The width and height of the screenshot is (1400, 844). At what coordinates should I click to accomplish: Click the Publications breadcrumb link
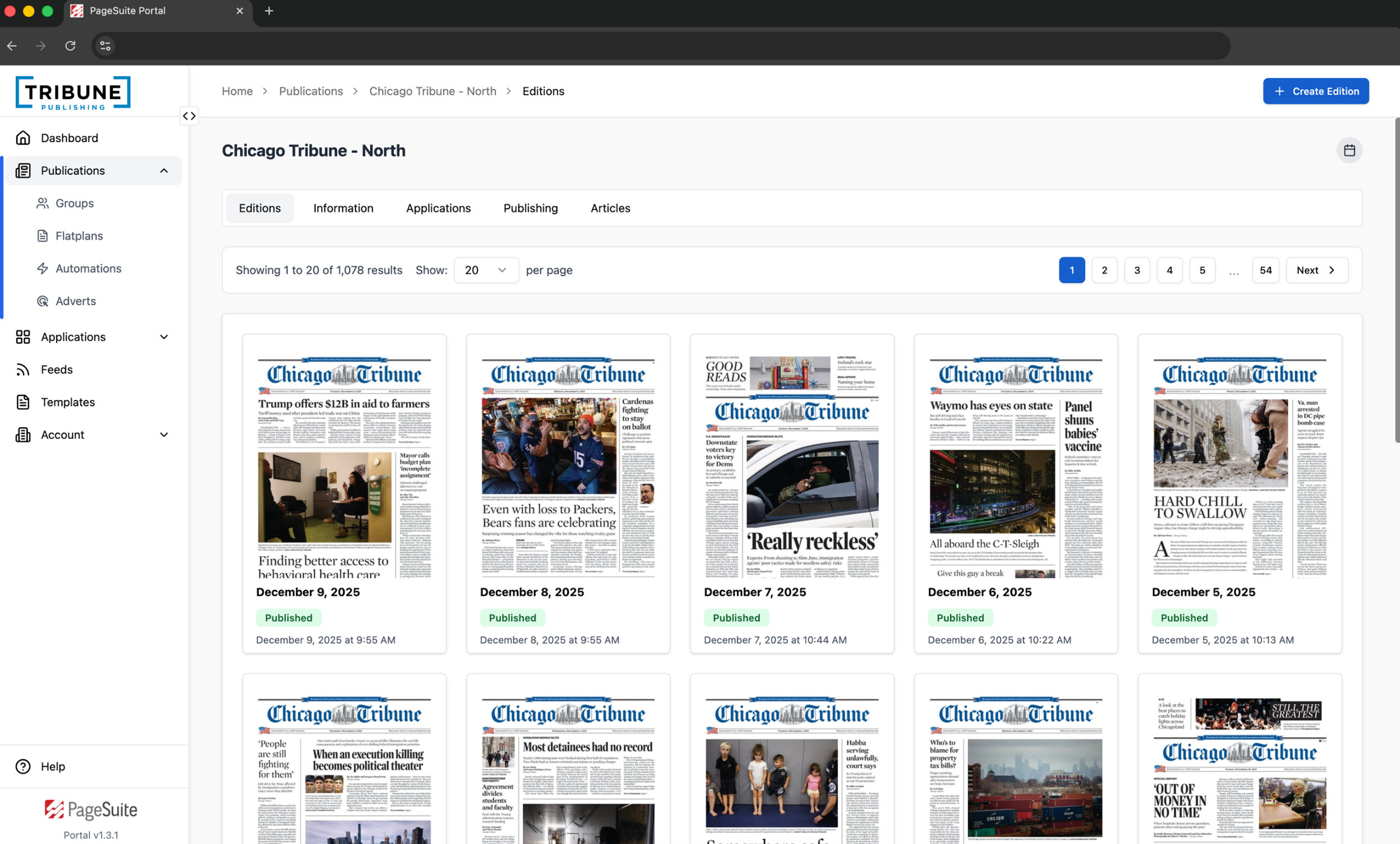pyautogui.click(x=311, y=91)
